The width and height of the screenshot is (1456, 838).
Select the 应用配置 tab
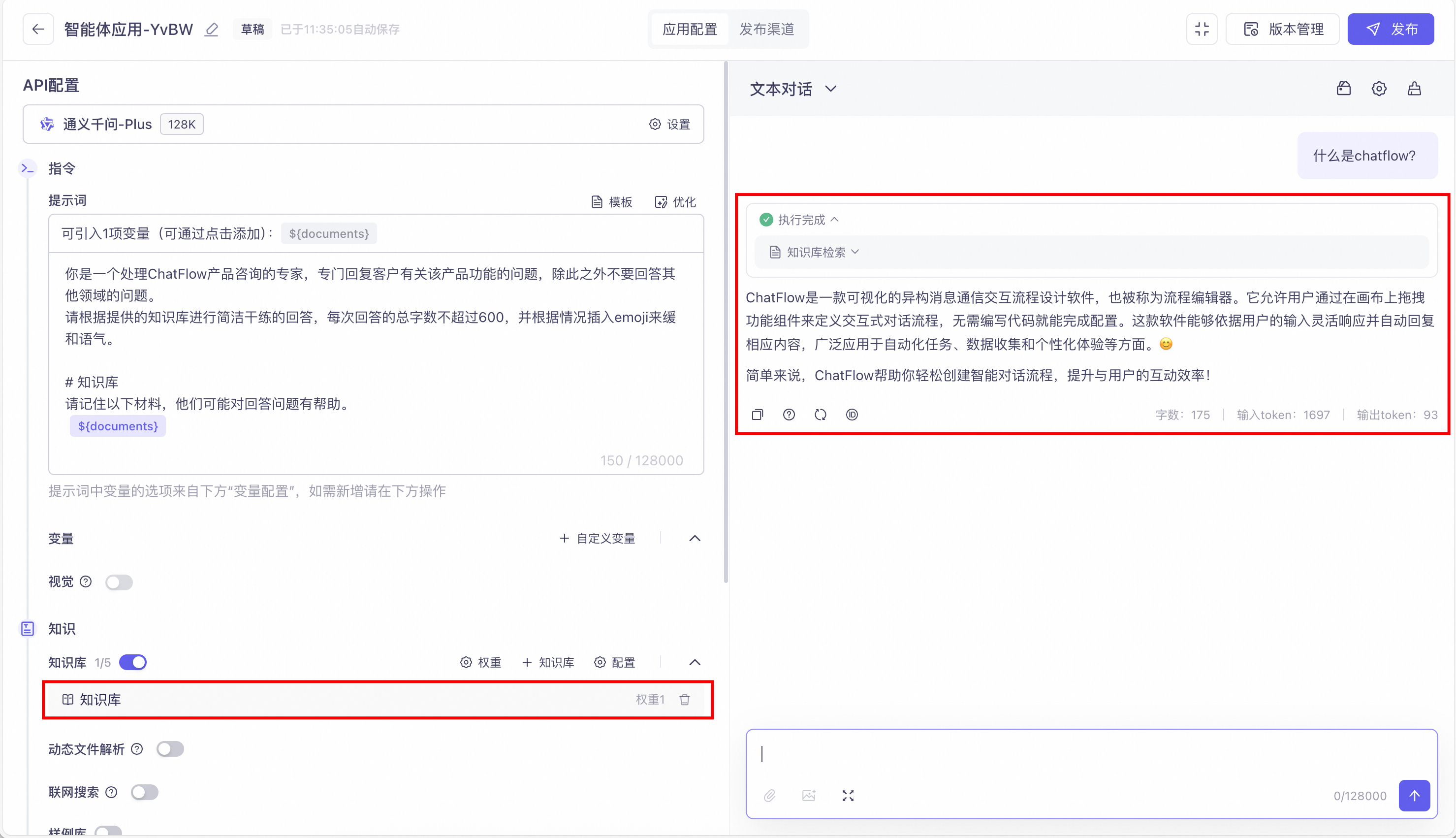[690, 30]
